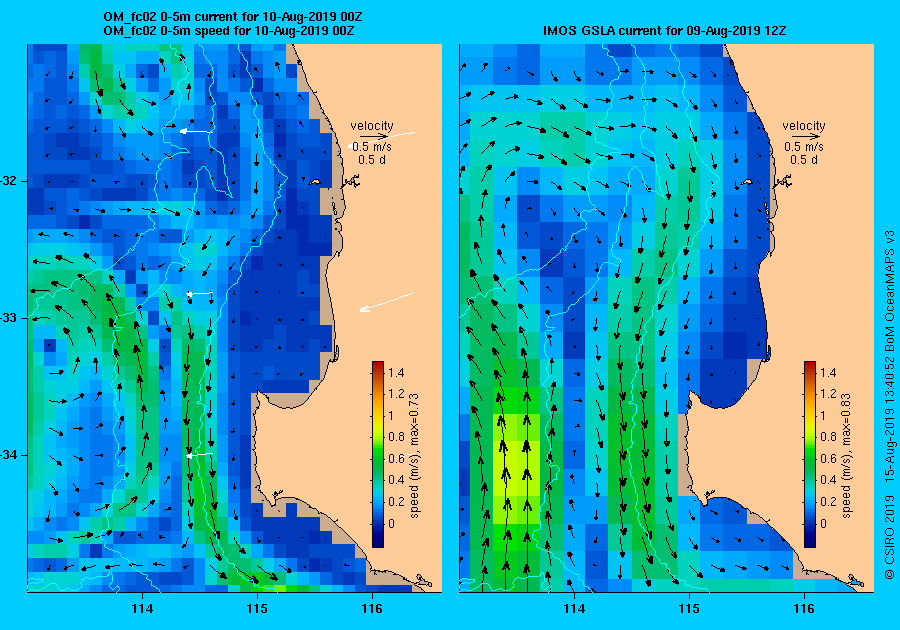The height and width of the screenshot is (630, 900).
Task: Click longitude 116 under the OM_fc02 map
Action: pyautogui.click(x=372, y=609)
